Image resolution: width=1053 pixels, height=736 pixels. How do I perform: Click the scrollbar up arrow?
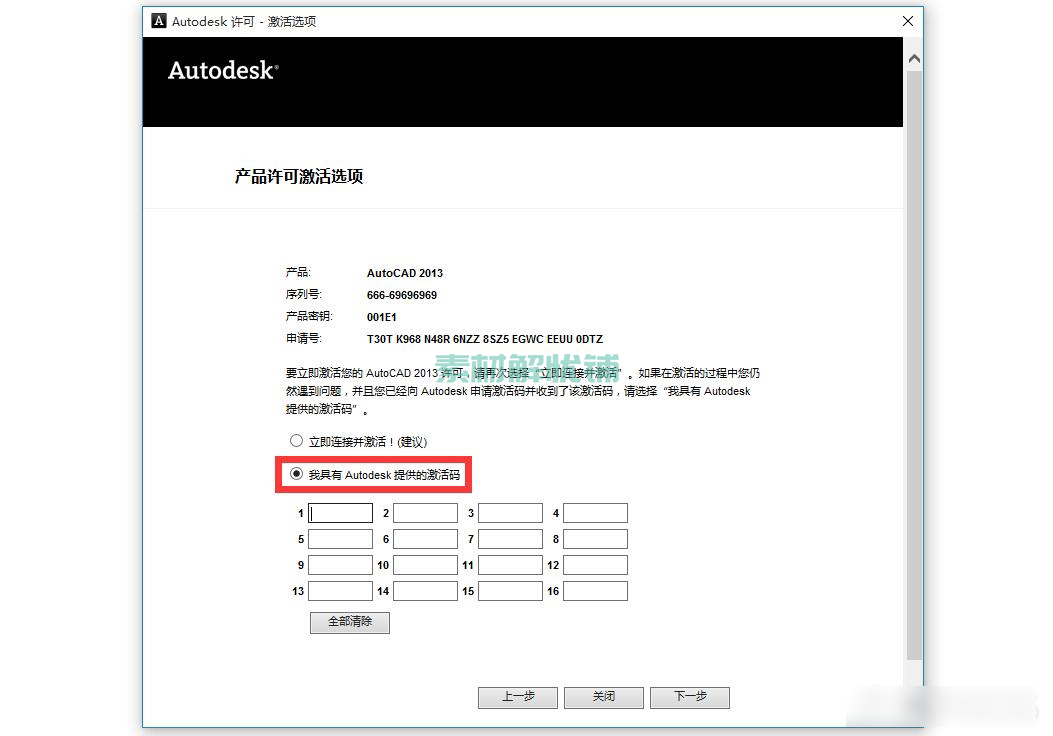click(x=914, y=59)
